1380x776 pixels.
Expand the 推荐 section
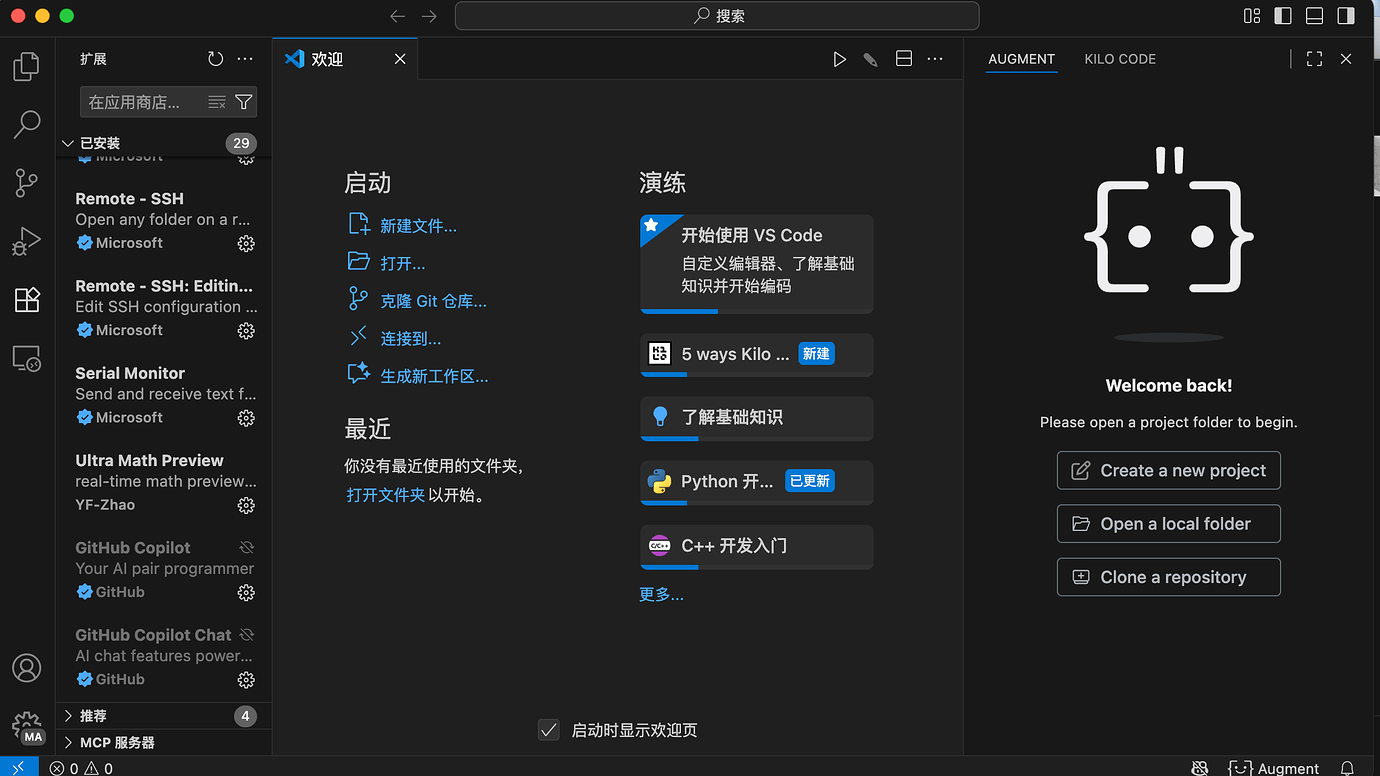tap(164, 716)
